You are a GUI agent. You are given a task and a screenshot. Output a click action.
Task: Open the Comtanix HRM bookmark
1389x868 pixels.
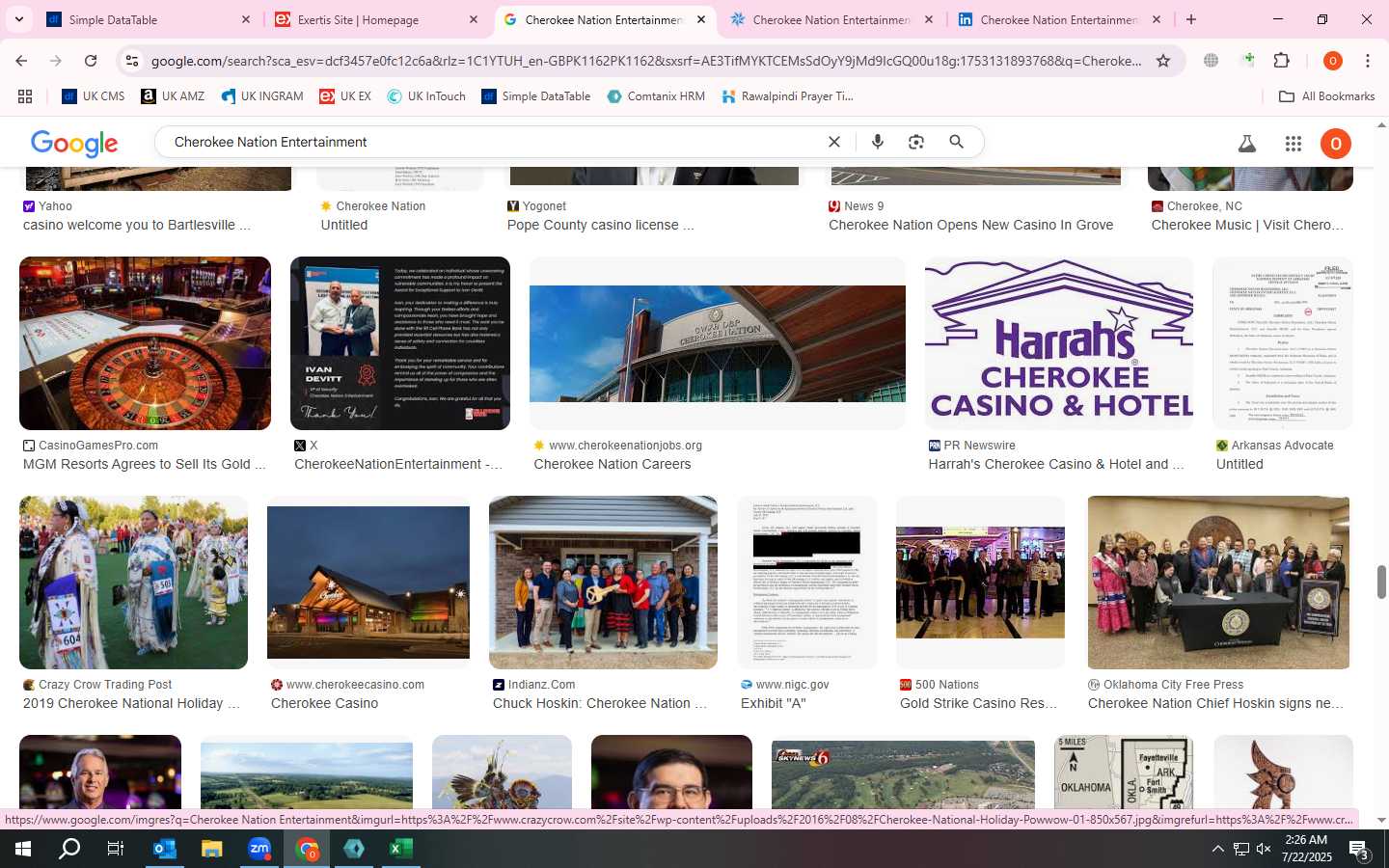(x=656, y=96)
